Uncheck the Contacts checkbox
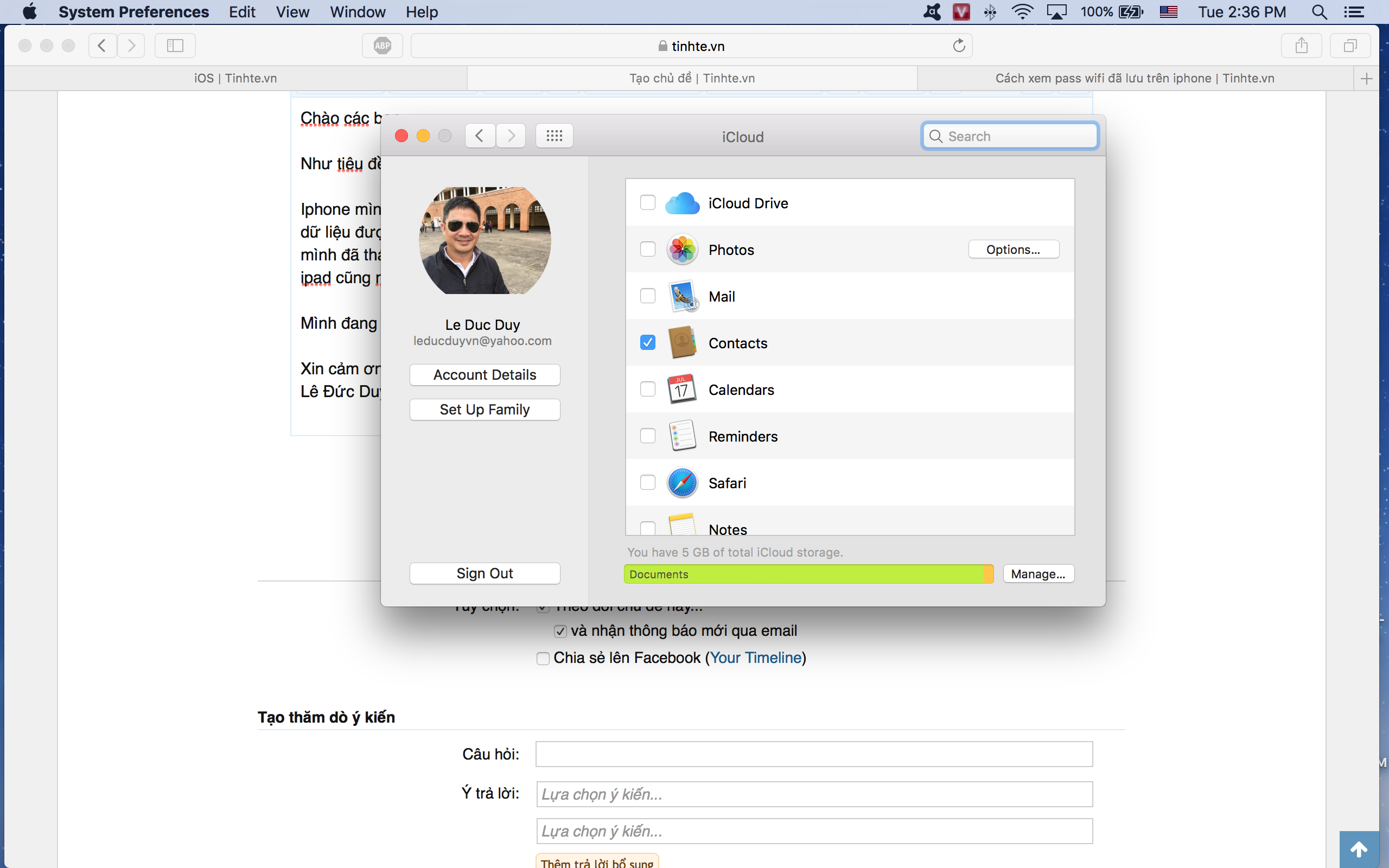The image size is (1389, 868). pyautogui.click(x=647, y=343)
